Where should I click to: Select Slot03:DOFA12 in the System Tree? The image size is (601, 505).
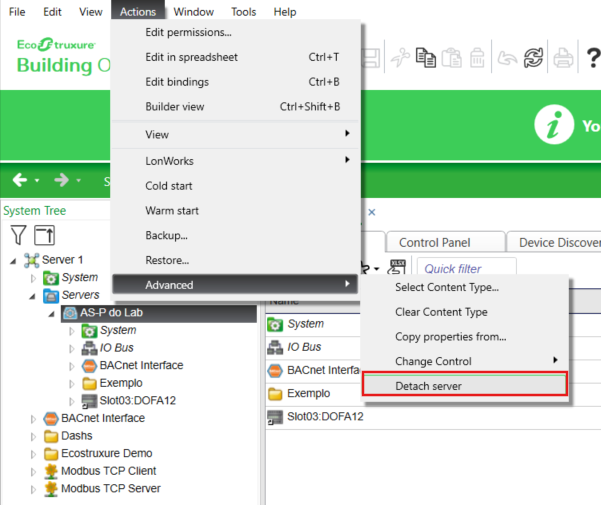(x=138, y=400)
